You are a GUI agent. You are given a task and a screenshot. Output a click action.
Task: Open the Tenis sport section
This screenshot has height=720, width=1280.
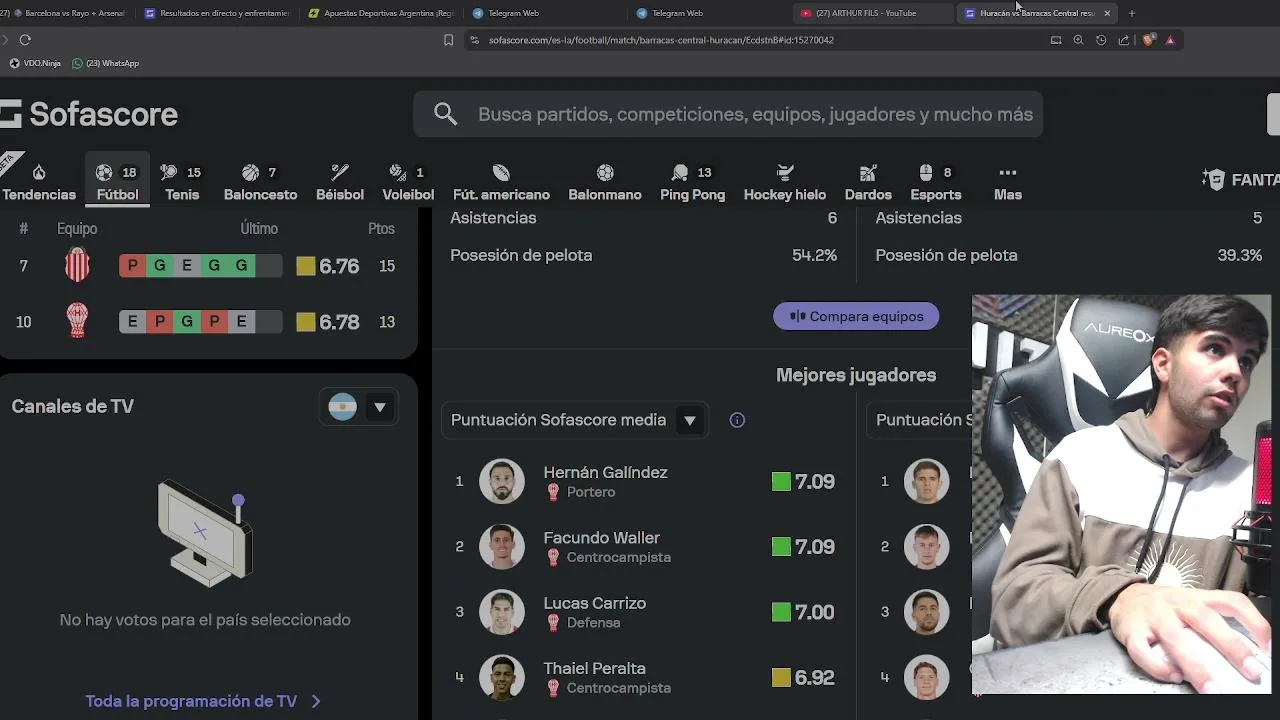tap(182, 183)
